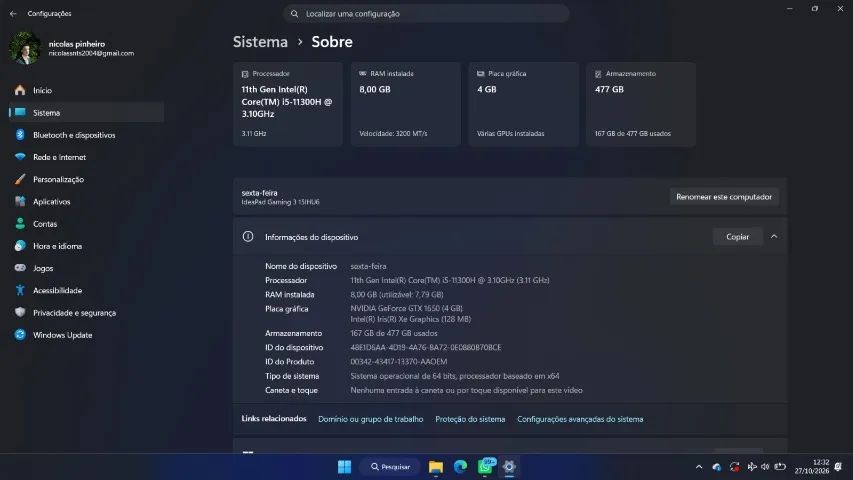Image resolution: width=853 pixels, height=480 pixels.
Task: Click the Caneta e toque value text
Action: click(x=466, y=390)
